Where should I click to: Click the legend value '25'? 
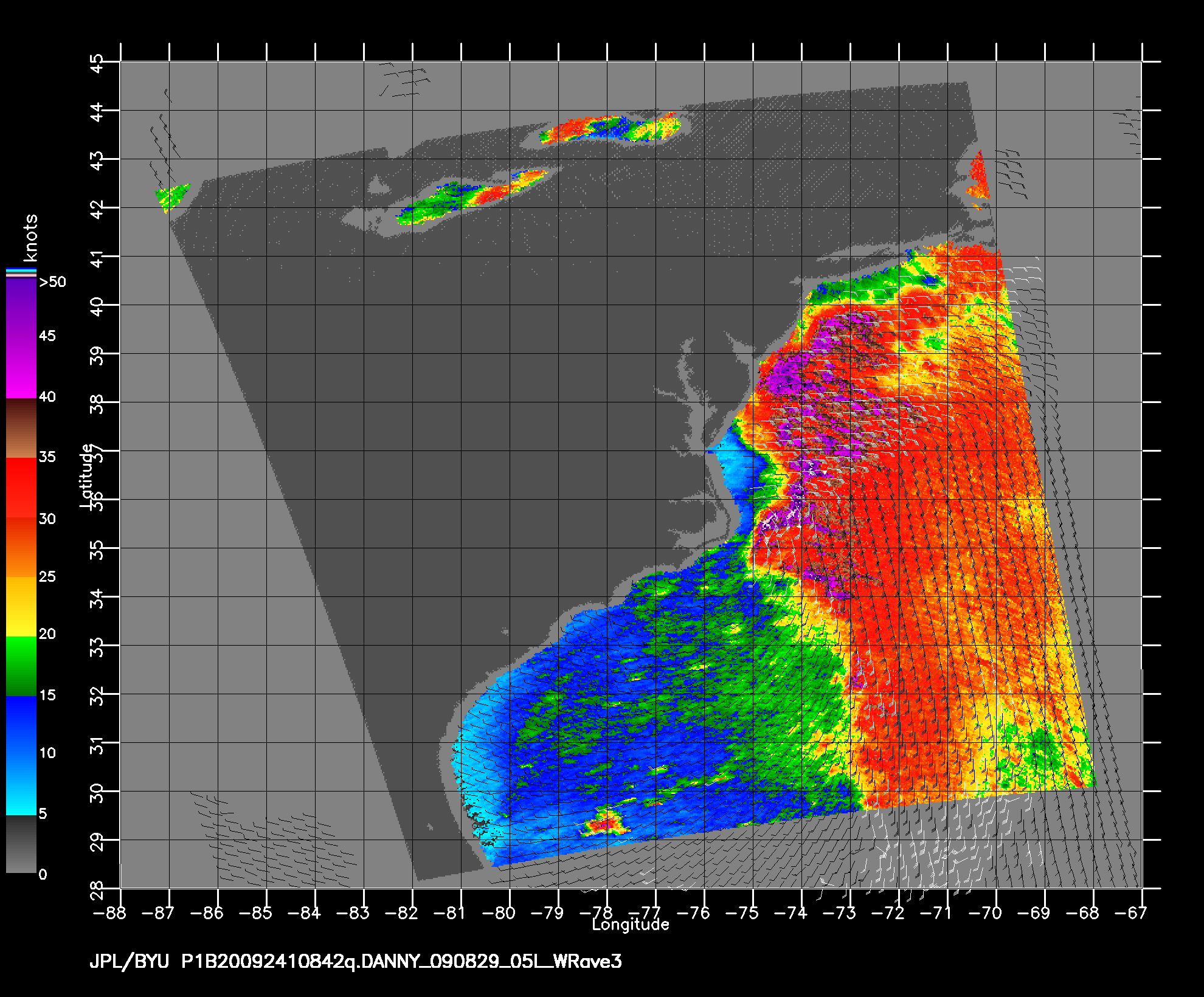click(47, 576)
